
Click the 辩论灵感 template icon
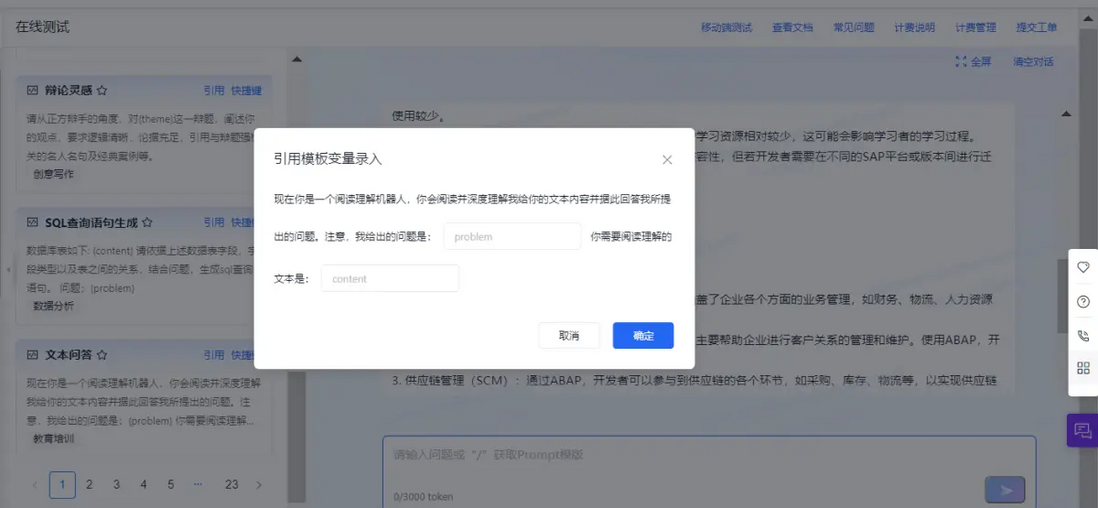pos(32,90)
